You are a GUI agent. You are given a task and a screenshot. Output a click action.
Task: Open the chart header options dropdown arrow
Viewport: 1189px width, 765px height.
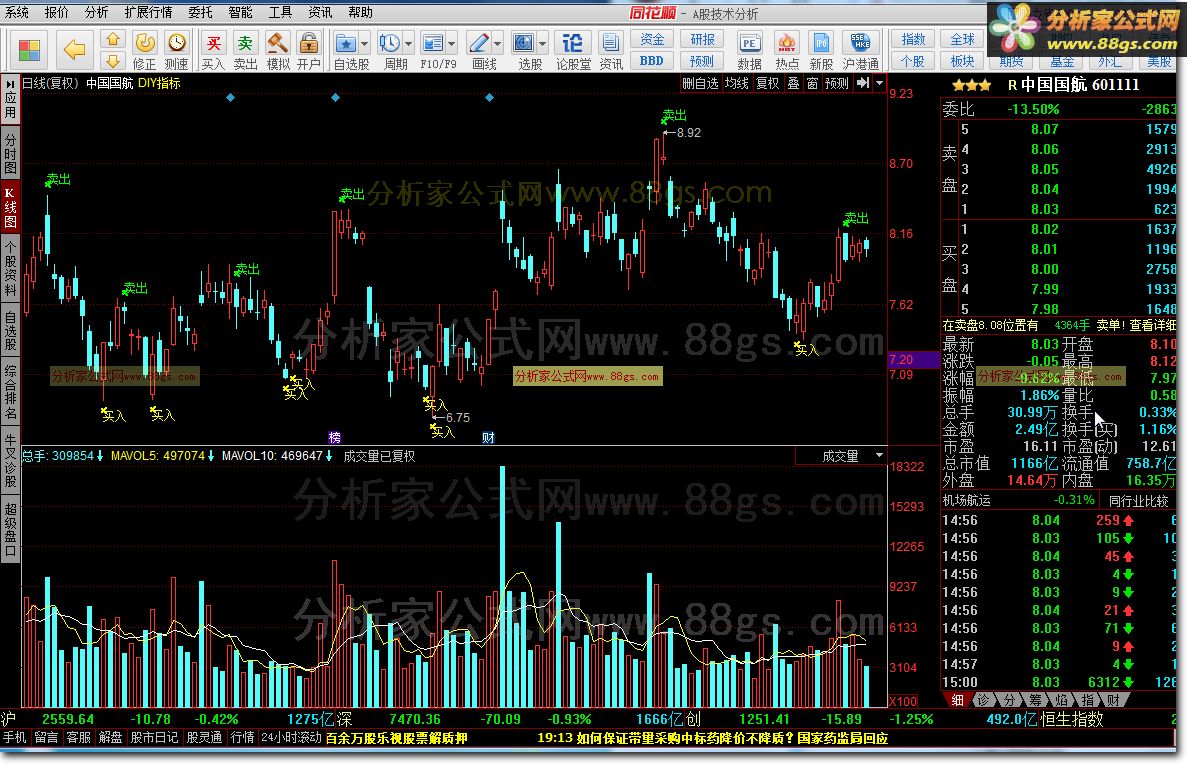point(880,83)
